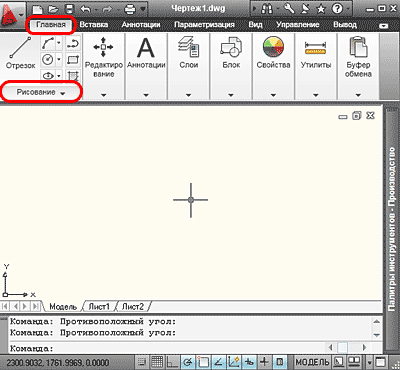Open quick access toolbar customize arrow
Screen dimensions: 400x370
pyautogui.click(x=143, y=9)
